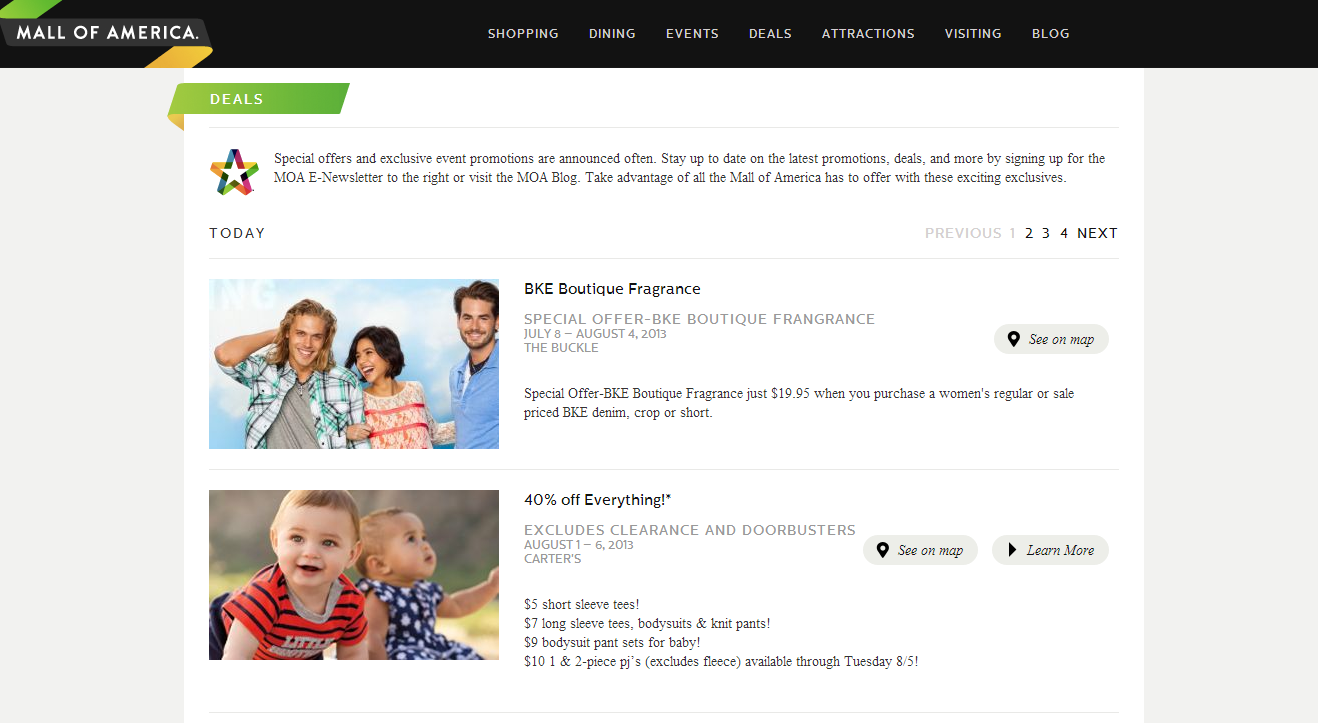Click the $5 short sleeve tees line
This screenshot has height=723, width=1318.
582,604
